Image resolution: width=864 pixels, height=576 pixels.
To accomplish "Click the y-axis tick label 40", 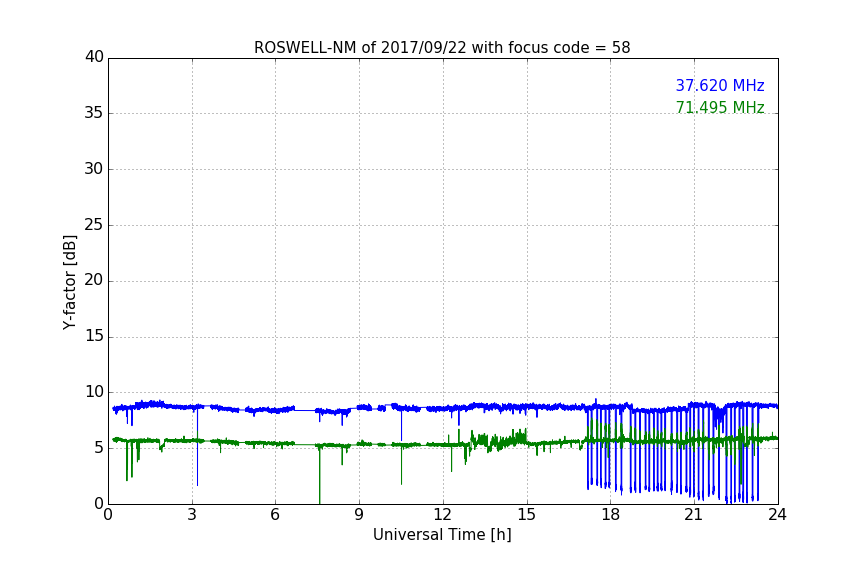I will tap(94, 57).
